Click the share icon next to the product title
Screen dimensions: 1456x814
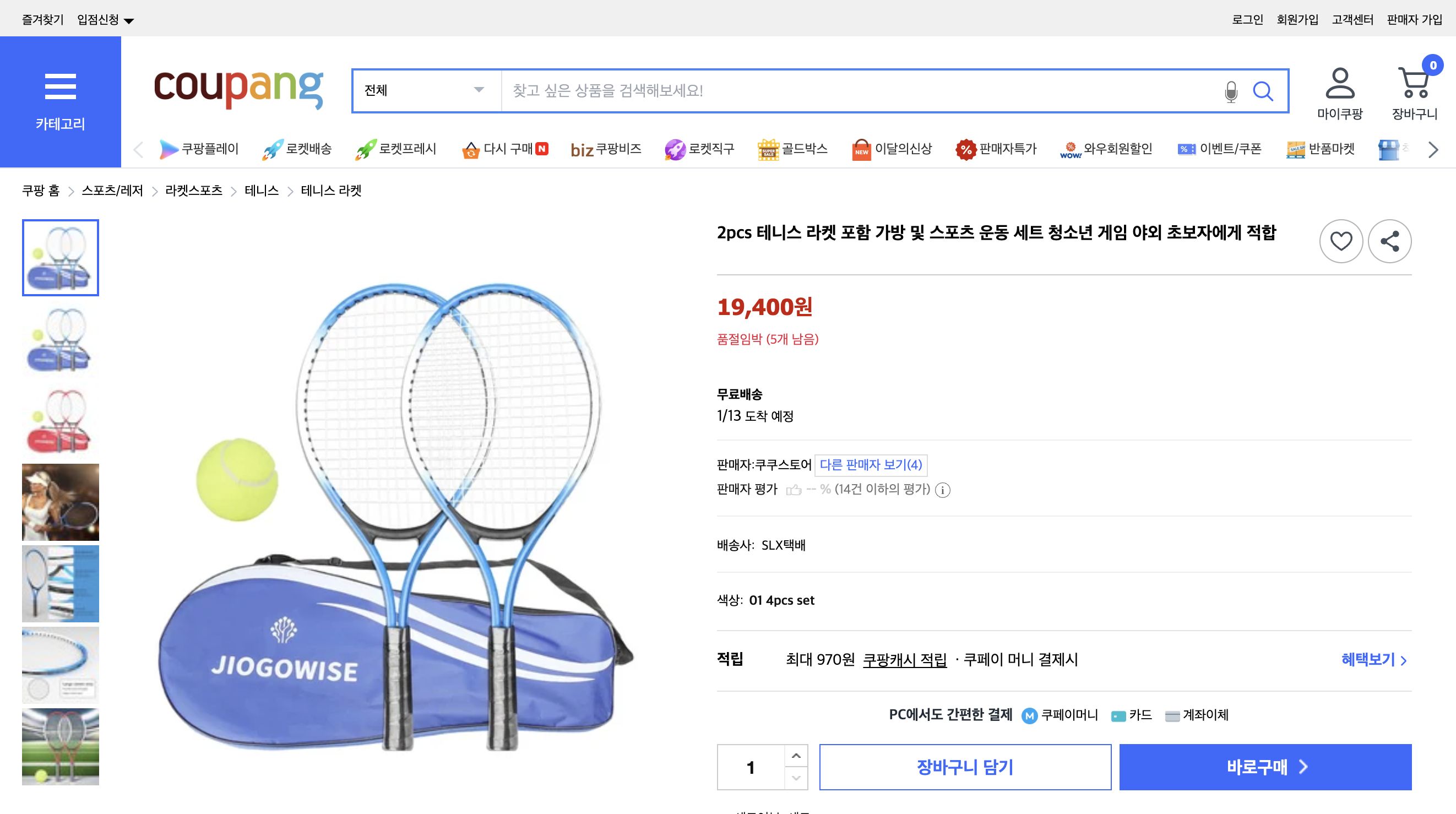point(1390,241)
